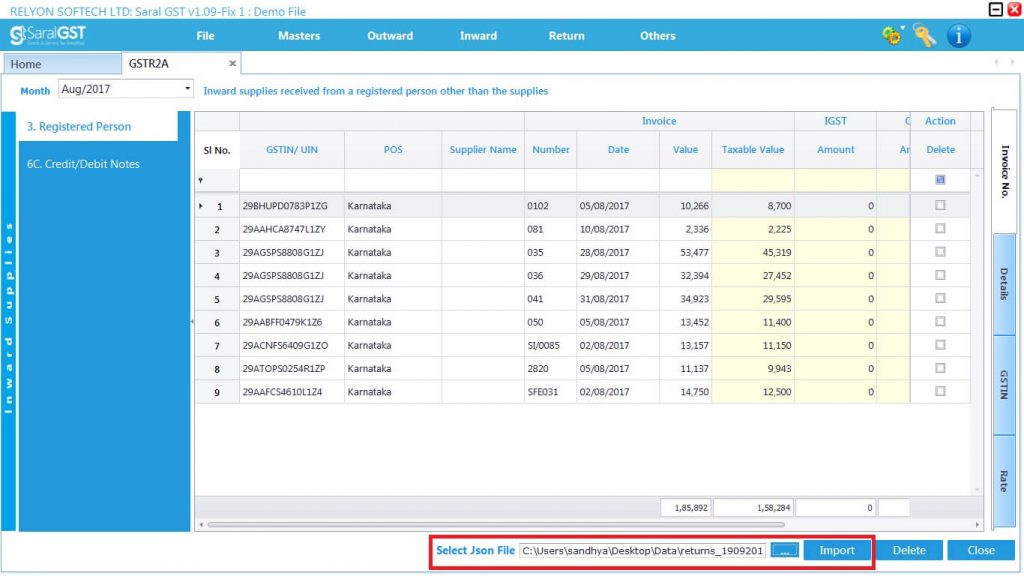Viewport: 1024px width, 576px height.
Task: Click taxable value 29,595 cell
Action: point(752,299)
